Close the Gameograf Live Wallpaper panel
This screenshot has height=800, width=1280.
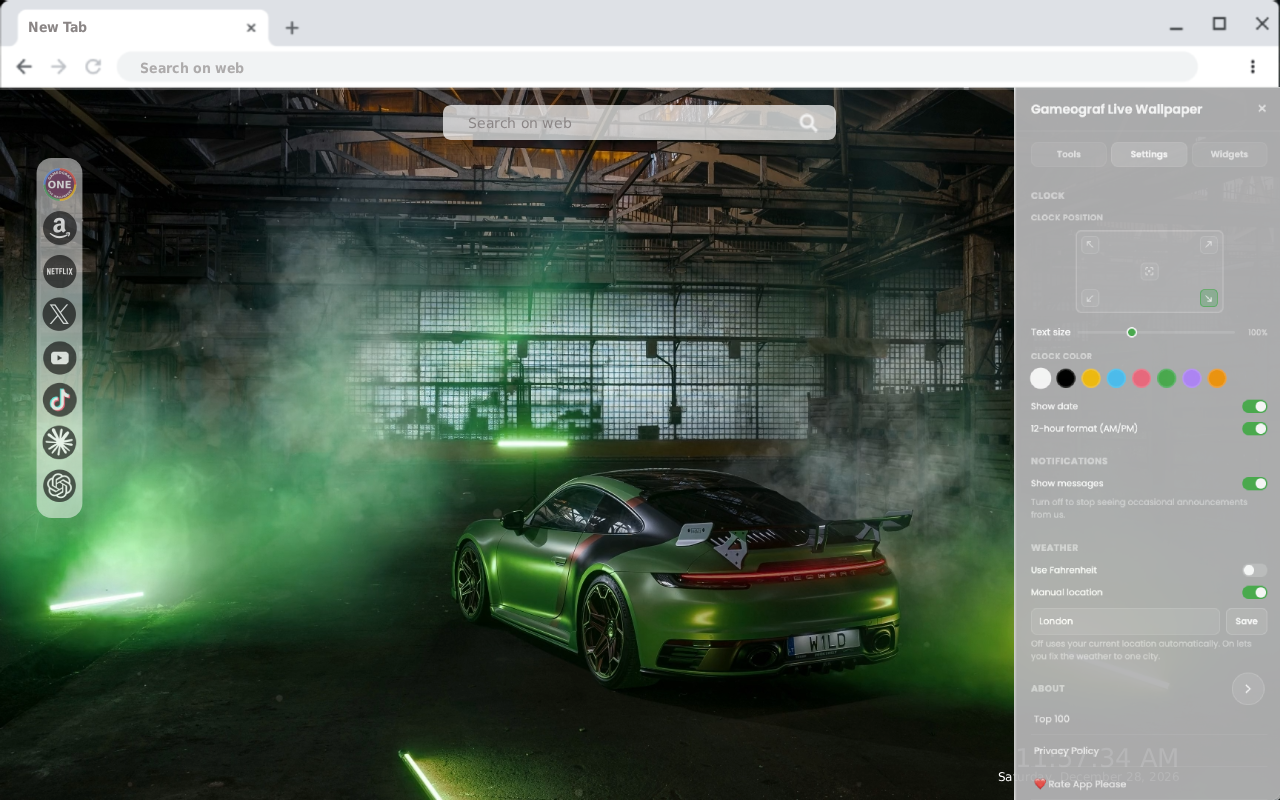pyautogui.click(x=1262, y=108)
